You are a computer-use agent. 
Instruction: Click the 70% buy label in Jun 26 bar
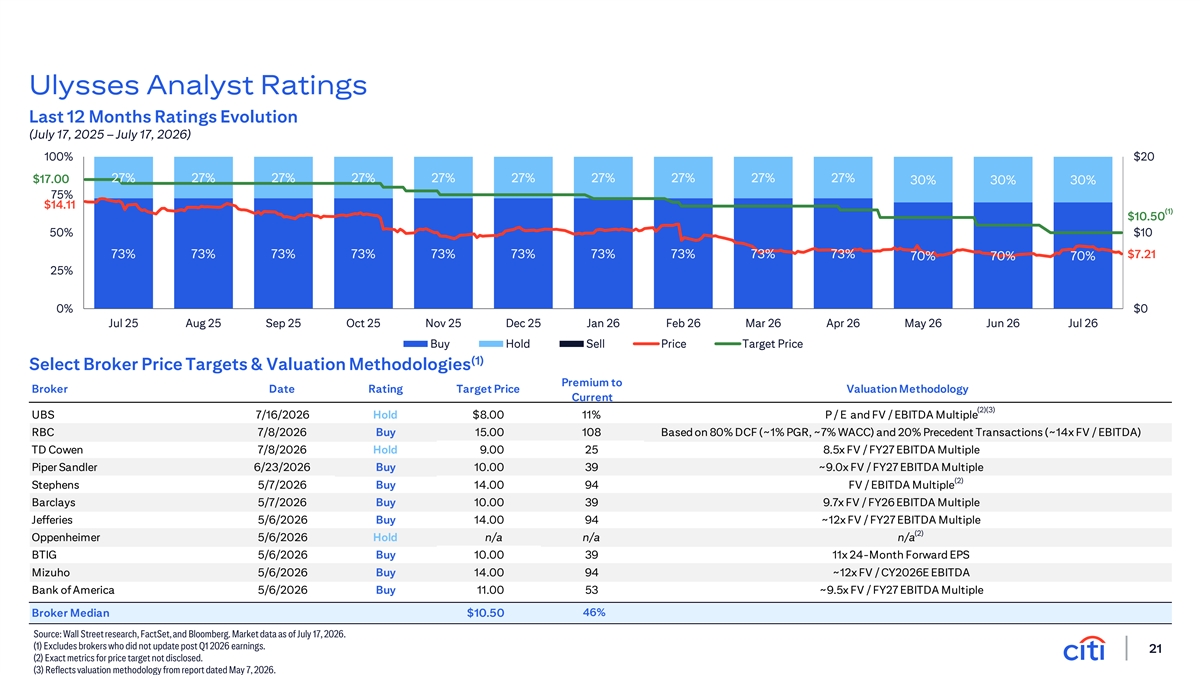[x=1003, y=257]
